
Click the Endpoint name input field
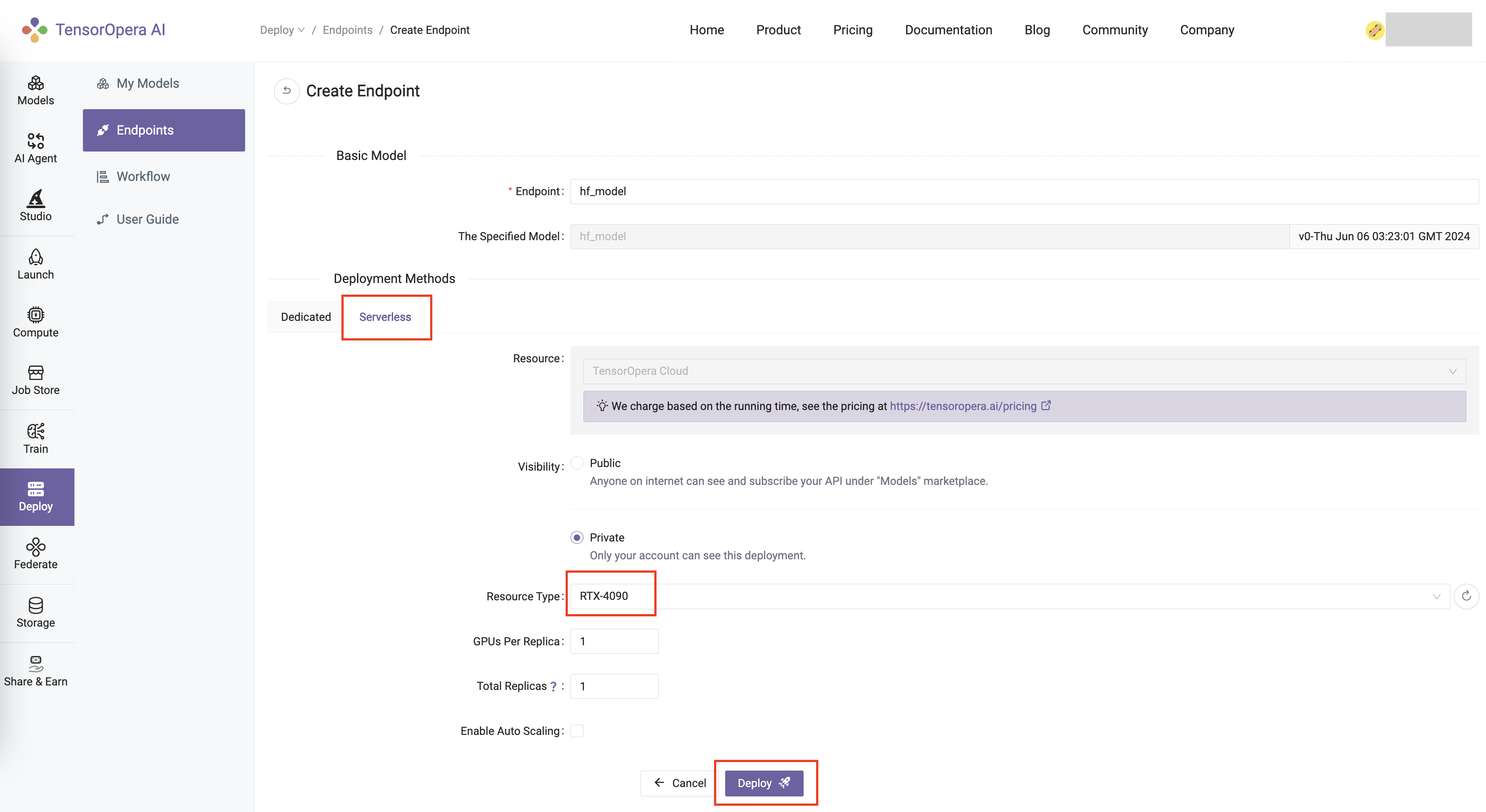click(x=1024, y=192)
